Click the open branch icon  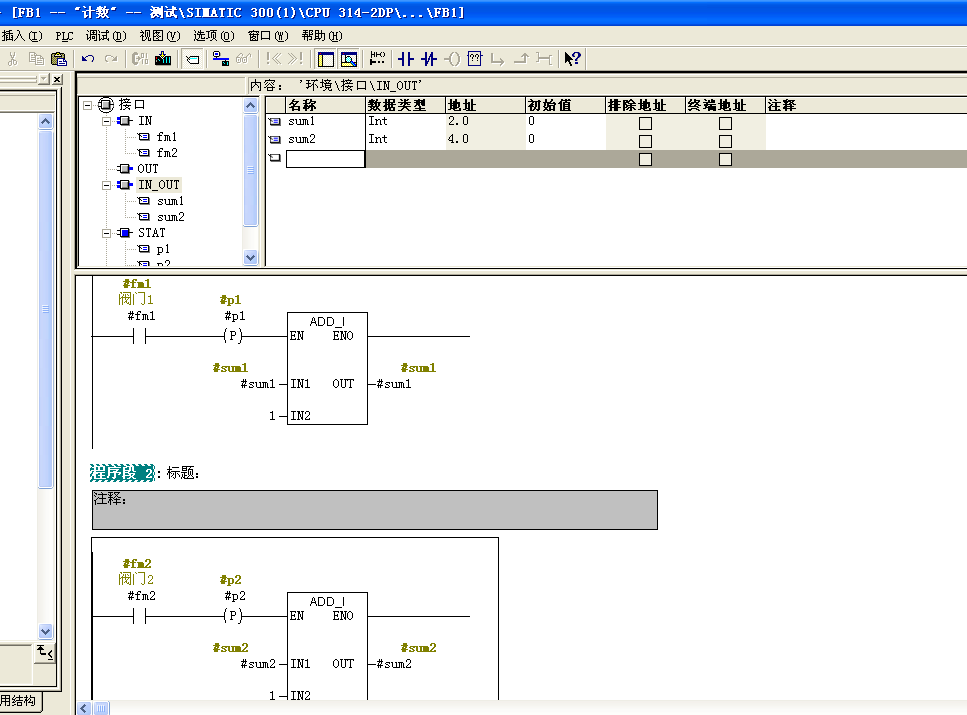498,59
